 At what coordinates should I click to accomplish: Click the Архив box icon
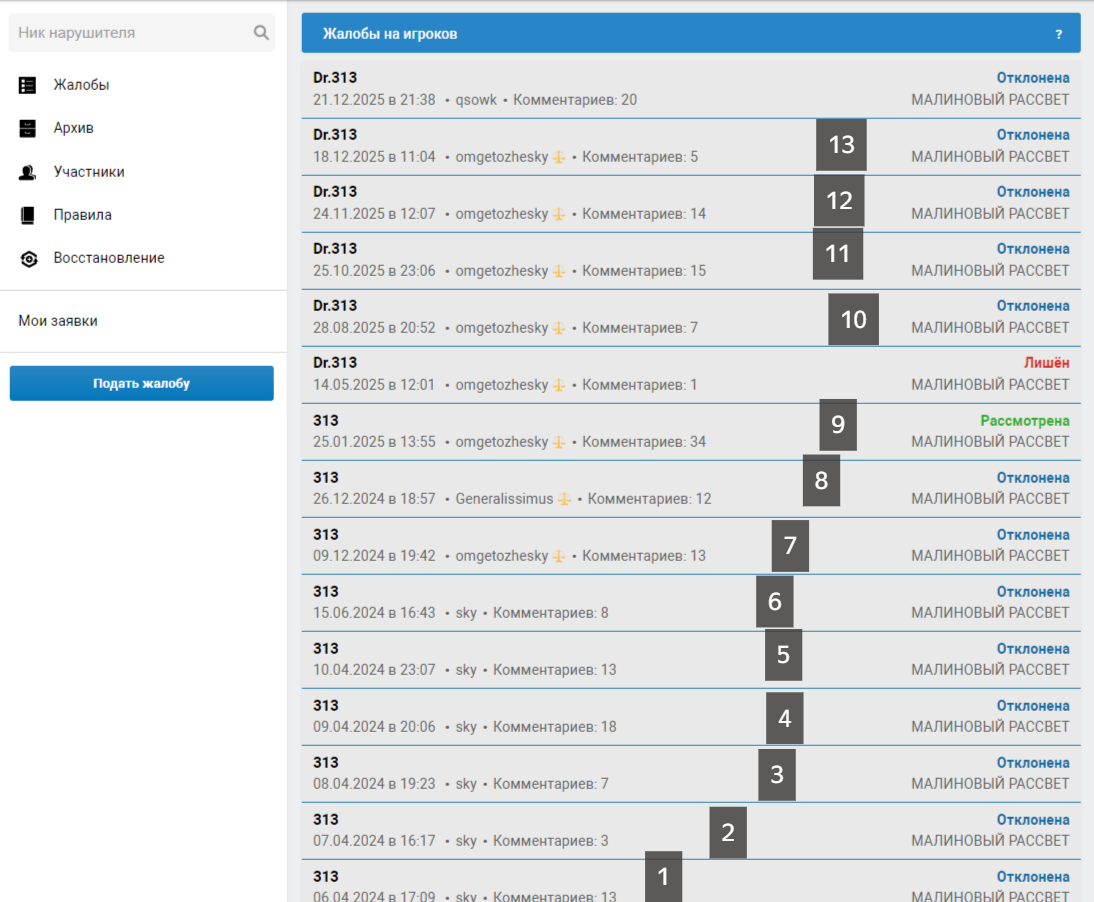(28, 129)
